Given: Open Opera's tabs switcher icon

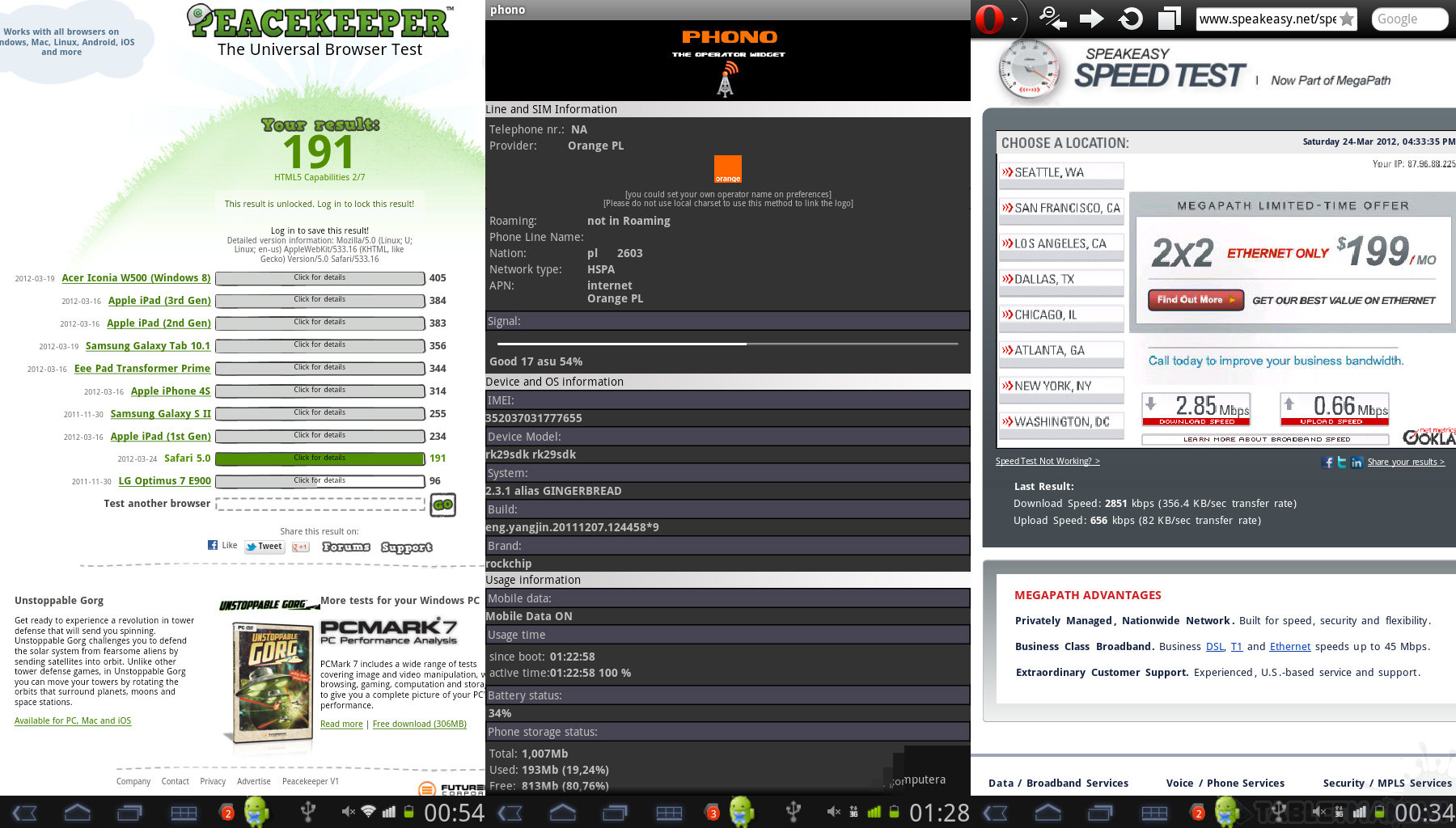Looking at the screenshot, I should [x=1169, y=18].
